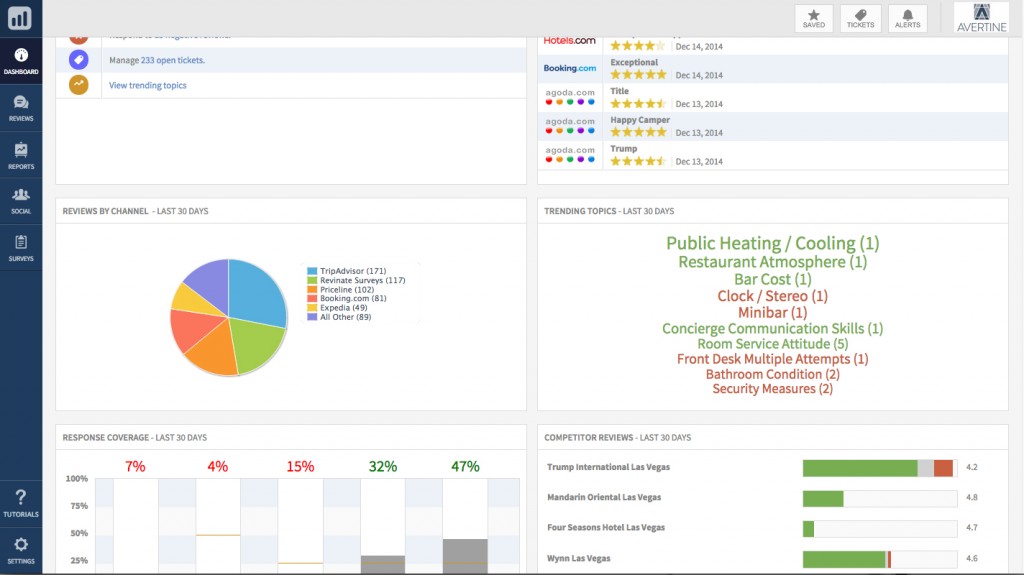The image size is (1024, 575).
Task: Open the Reviews sidebar icon
Action: 21,108
